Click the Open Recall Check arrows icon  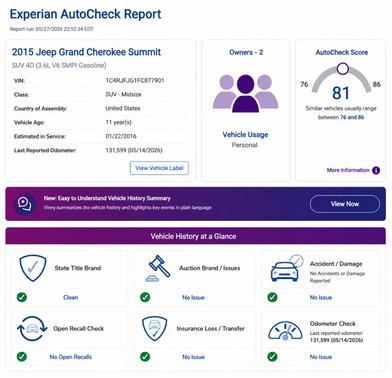(x=32, y=329)
